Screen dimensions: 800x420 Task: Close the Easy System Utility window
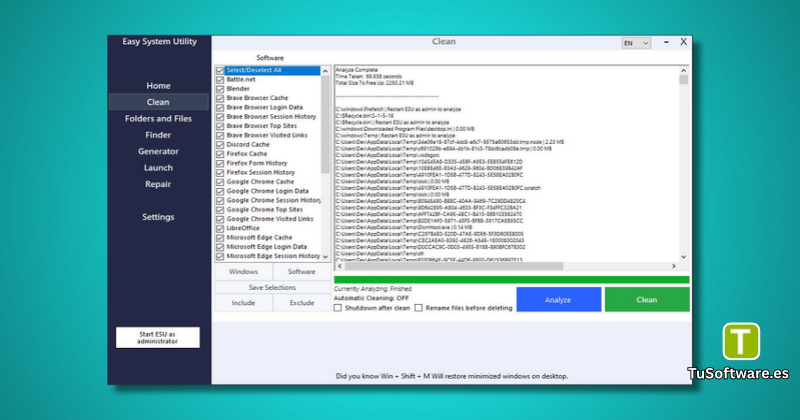[684, 42]
